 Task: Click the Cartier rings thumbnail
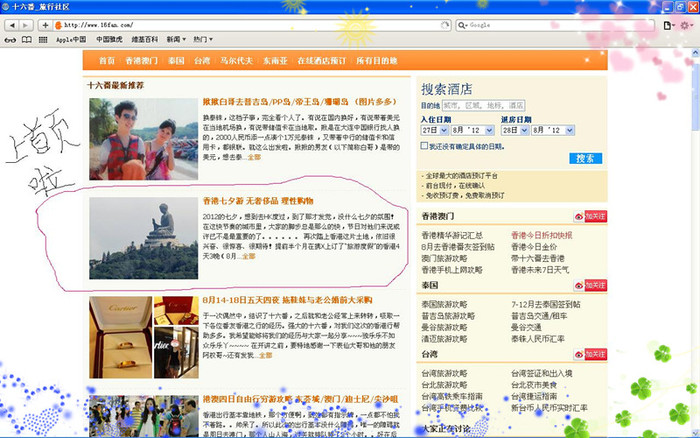click(x=143, y=338)
